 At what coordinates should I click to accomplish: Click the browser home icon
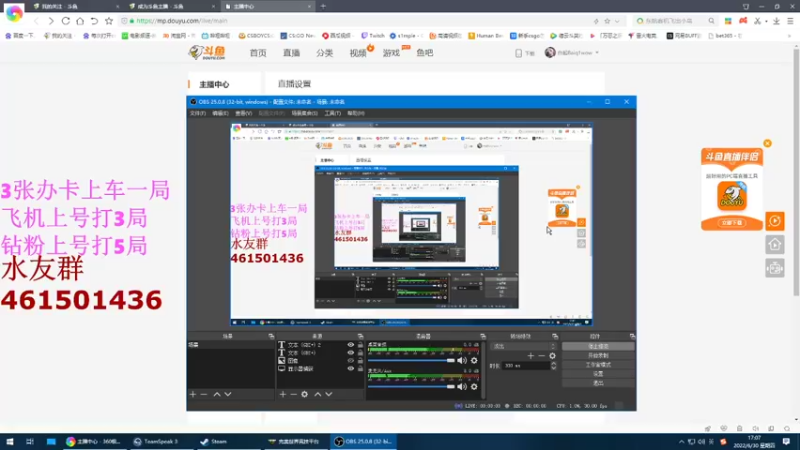pyautogui.click(x=80, y=21)
